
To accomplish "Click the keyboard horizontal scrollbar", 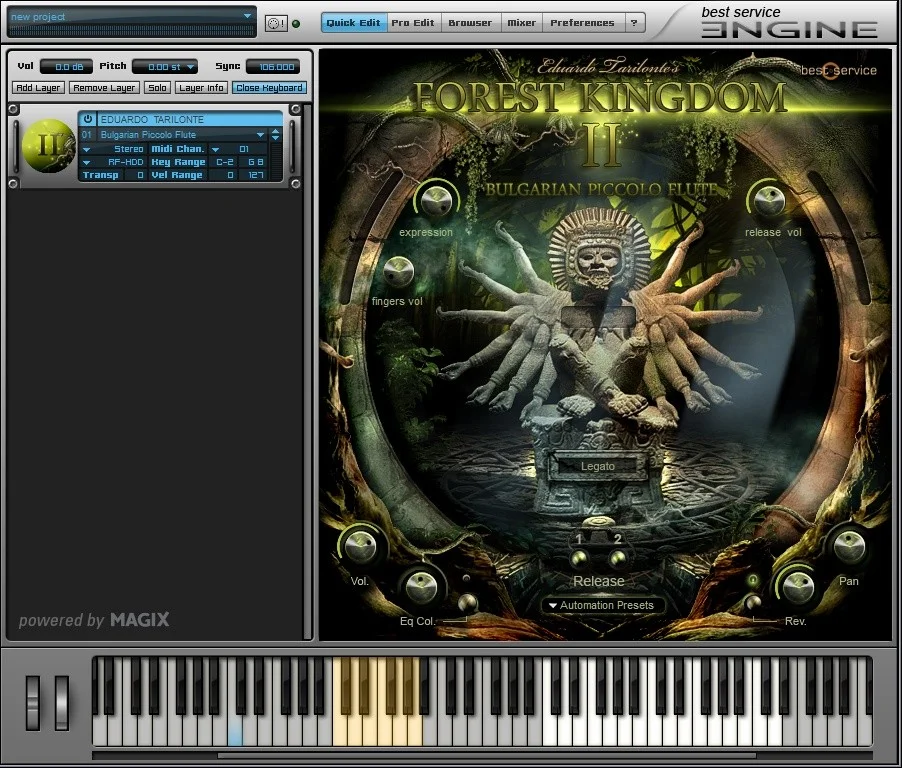I will [486, 755].
